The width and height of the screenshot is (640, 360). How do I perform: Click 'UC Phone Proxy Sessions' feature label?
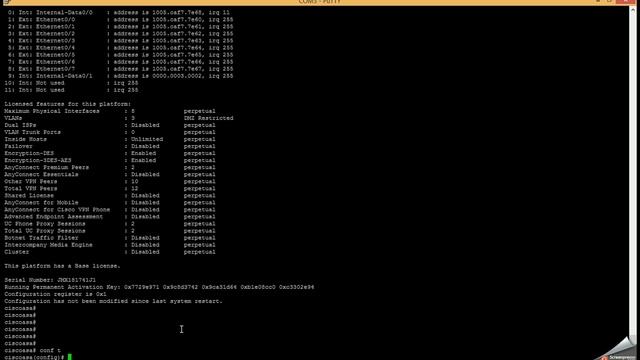[45, 224]
